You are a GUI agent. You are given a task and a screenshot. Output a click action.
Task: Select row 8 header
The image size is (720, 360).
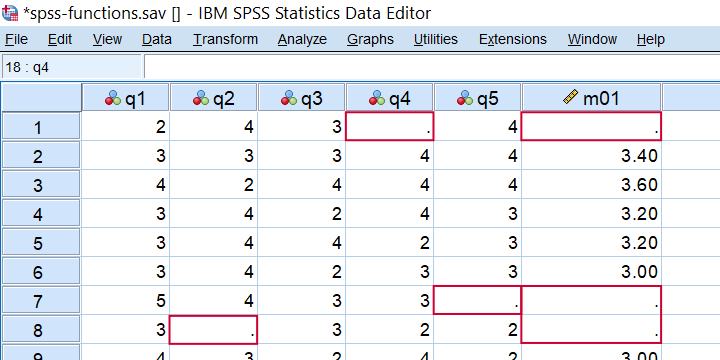click(41, 330)
